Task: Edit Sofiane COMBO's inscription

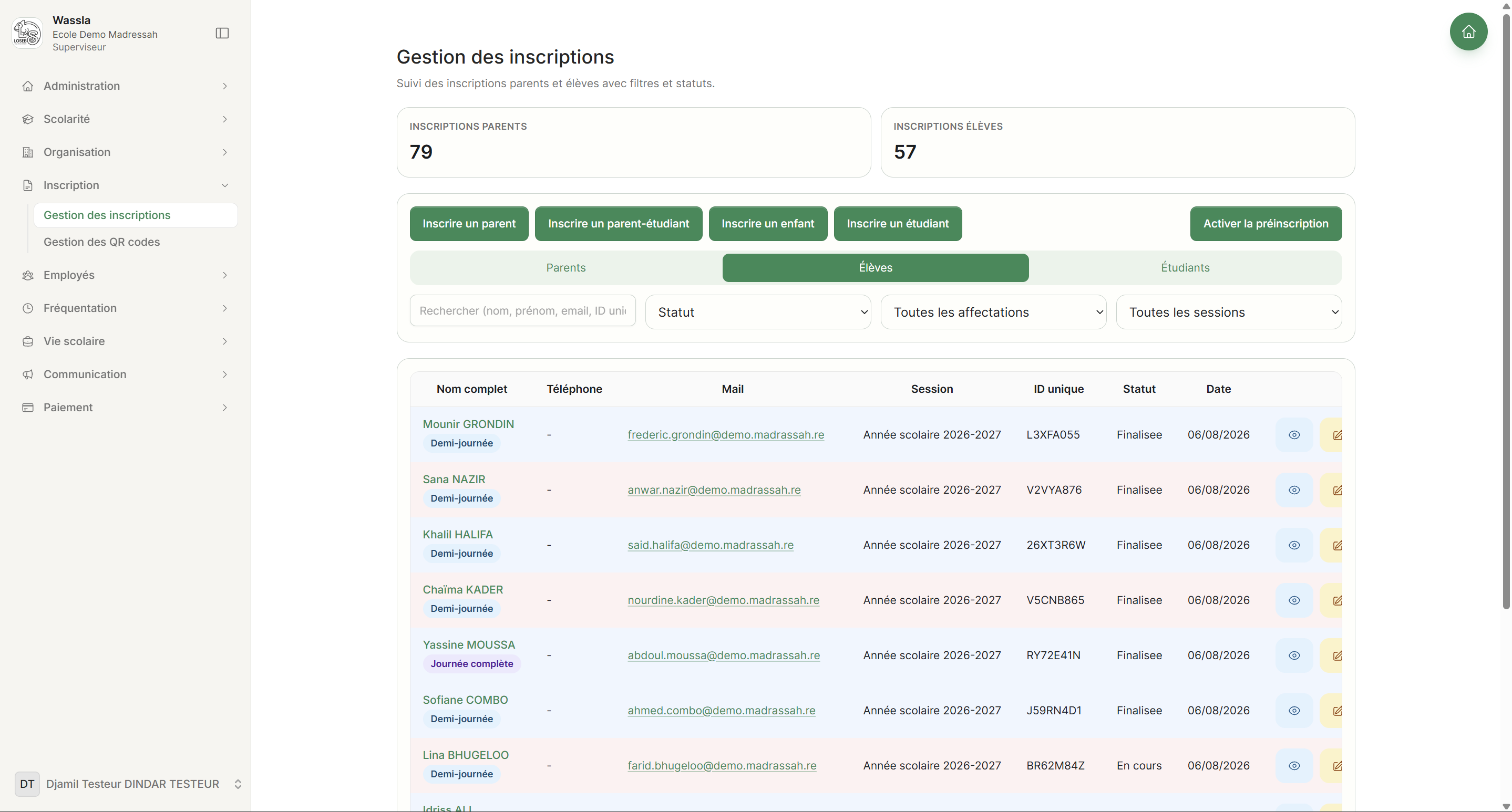Action: (1332, 711)
